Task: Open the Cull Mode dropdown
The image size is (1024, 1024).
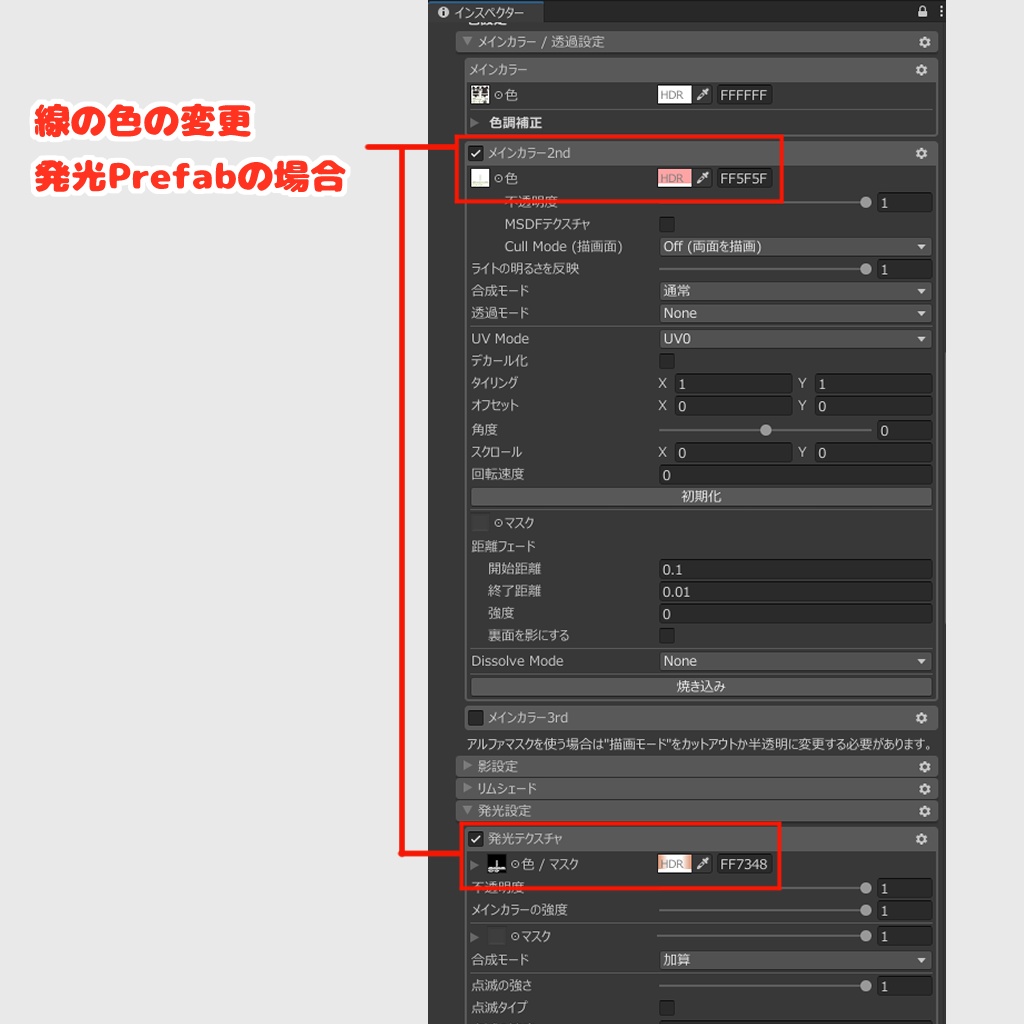Action: (x=794, y=246)
